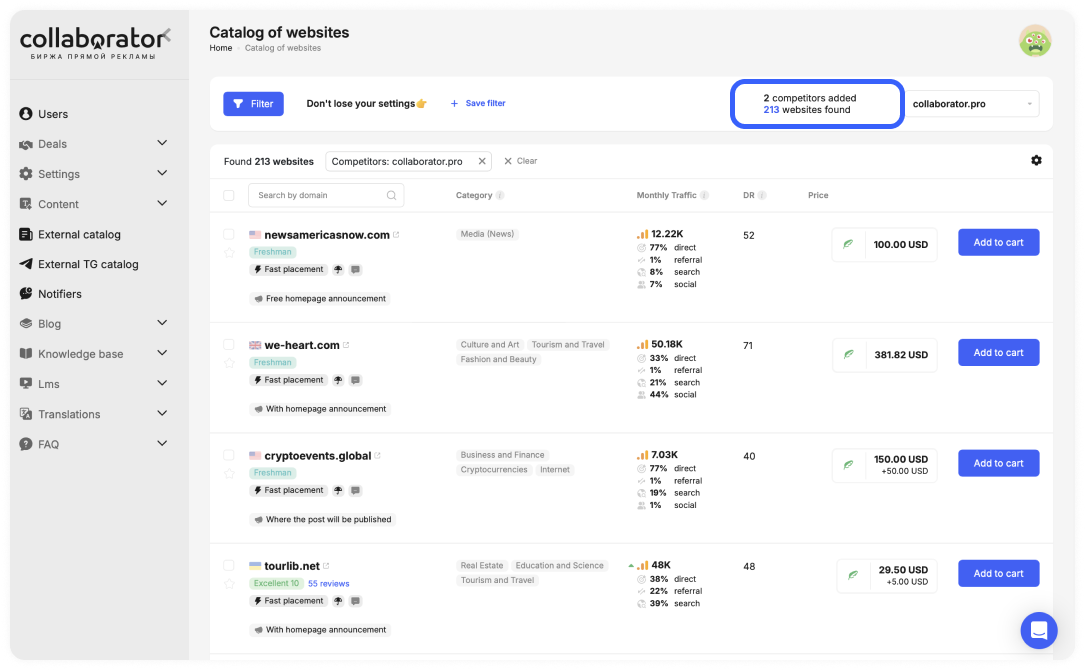Expand the Deals menu chevron
The width and height of the screenshot is (1085, 670).
point(162,143)
